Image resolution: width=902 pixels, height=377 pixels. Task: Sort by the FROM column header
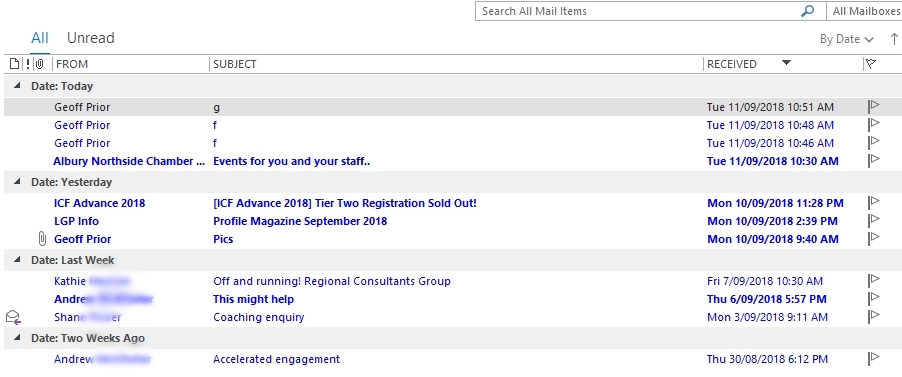[x=72, y=64]
